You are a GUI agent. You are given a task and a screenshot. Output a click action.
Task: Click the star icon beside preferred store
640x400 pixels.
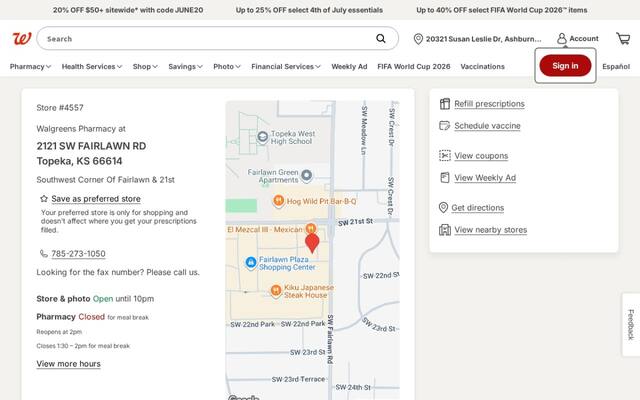pos(44,199)
